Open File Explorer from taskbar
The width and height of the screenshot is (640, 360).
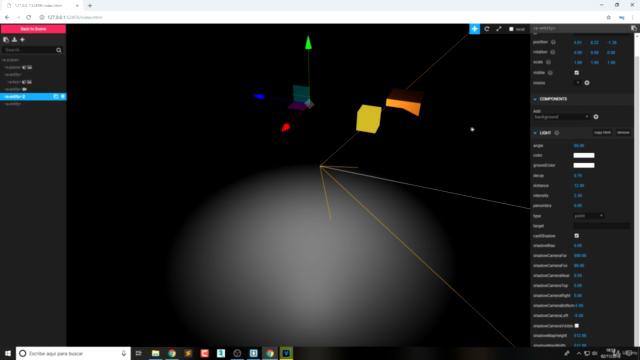[x=156, y=353]
